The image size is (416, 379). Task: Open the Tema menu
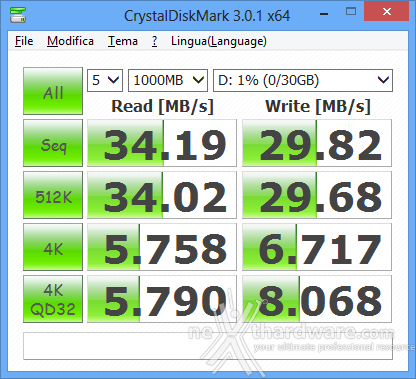click(x=123, y=41)
